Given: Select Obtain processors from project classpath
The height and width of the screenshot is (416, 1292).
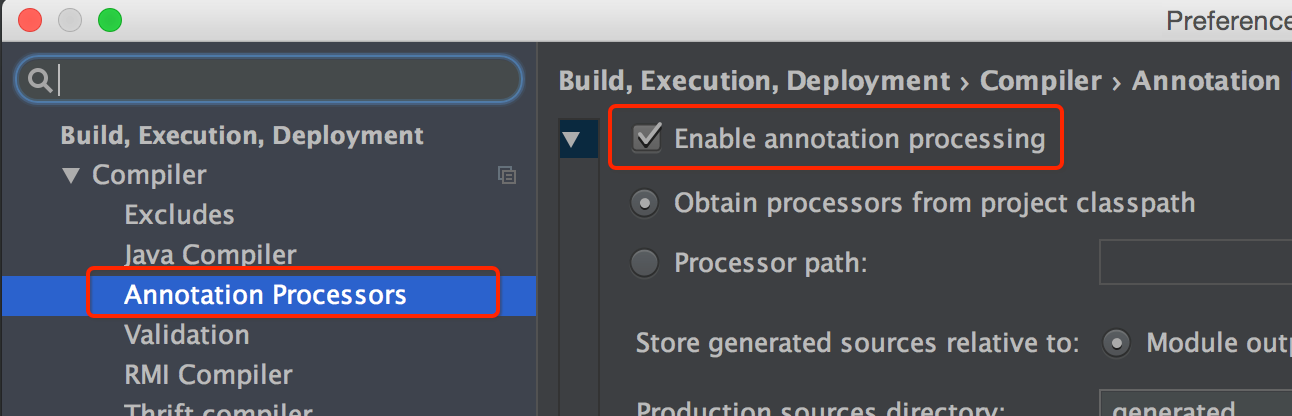Looking at the screenshot, I should [x=645, y=204].
